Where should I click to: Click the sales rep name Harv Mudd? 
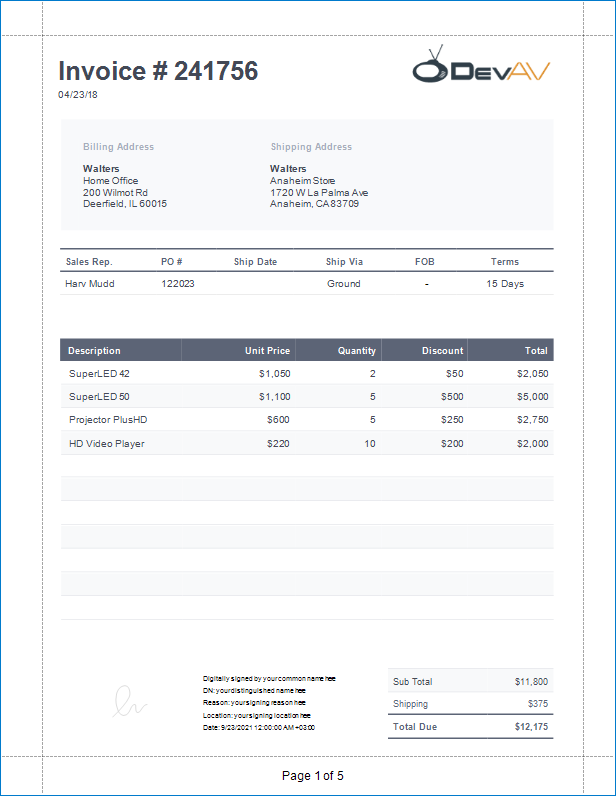(x=90, y=284)
